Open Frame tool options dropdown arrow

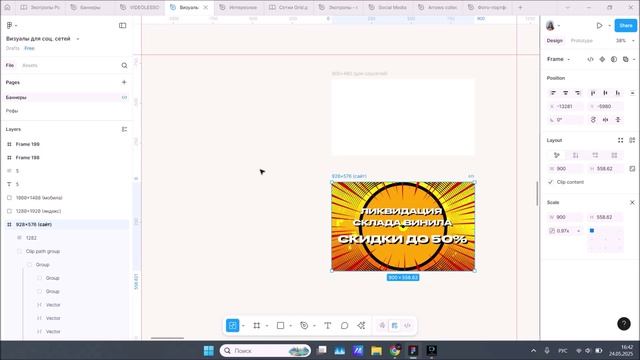[x=267, y=326]
